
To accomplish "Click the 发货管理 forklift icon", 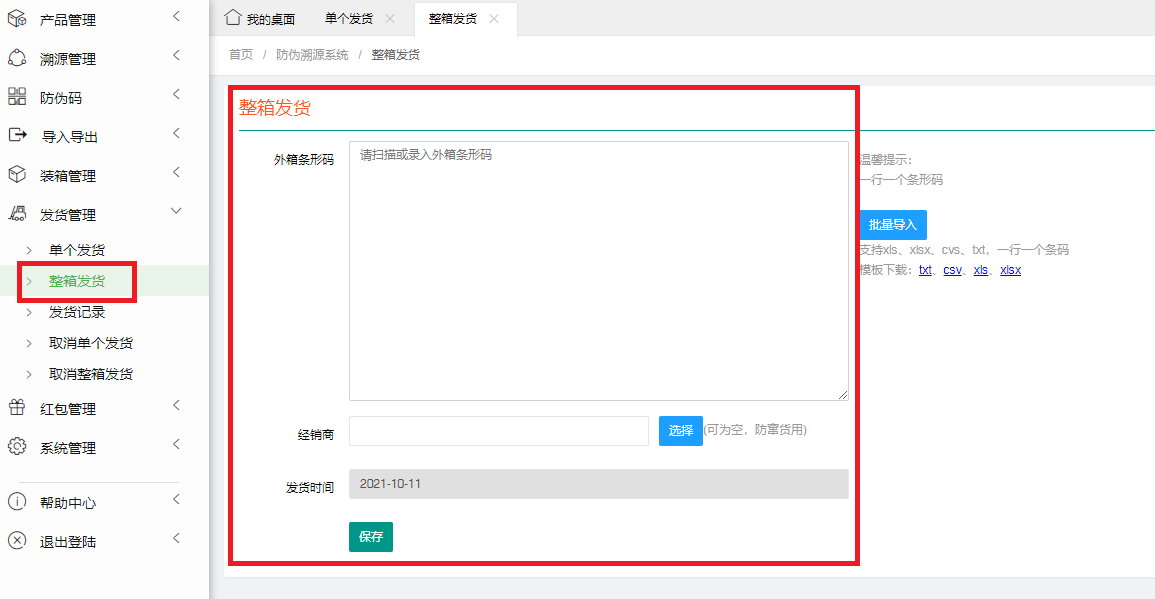I will point(17,214).
